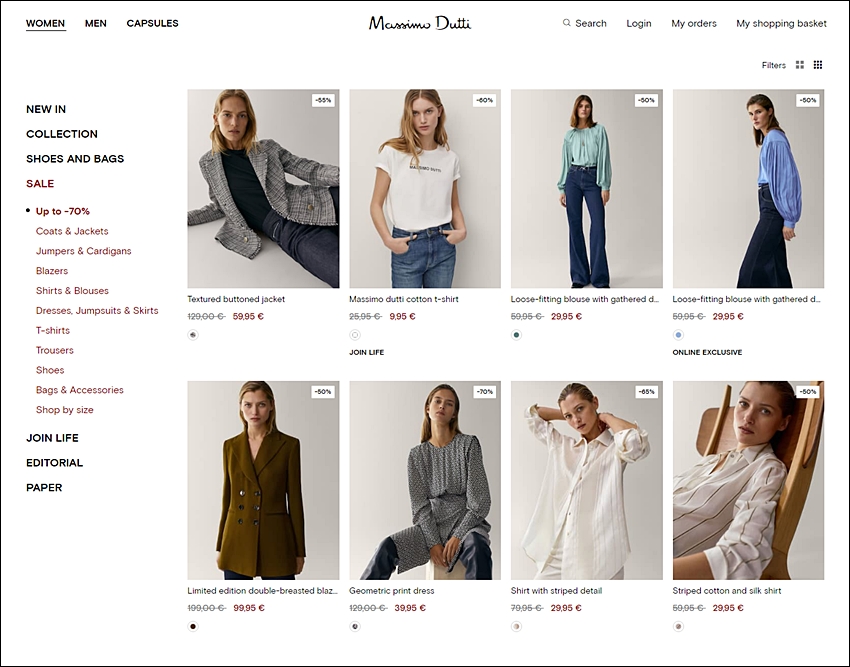Viewport: 850px width, 667px height.
Task: Open the Jumpers & Cardigans sale category
Action: coord(83,251)
